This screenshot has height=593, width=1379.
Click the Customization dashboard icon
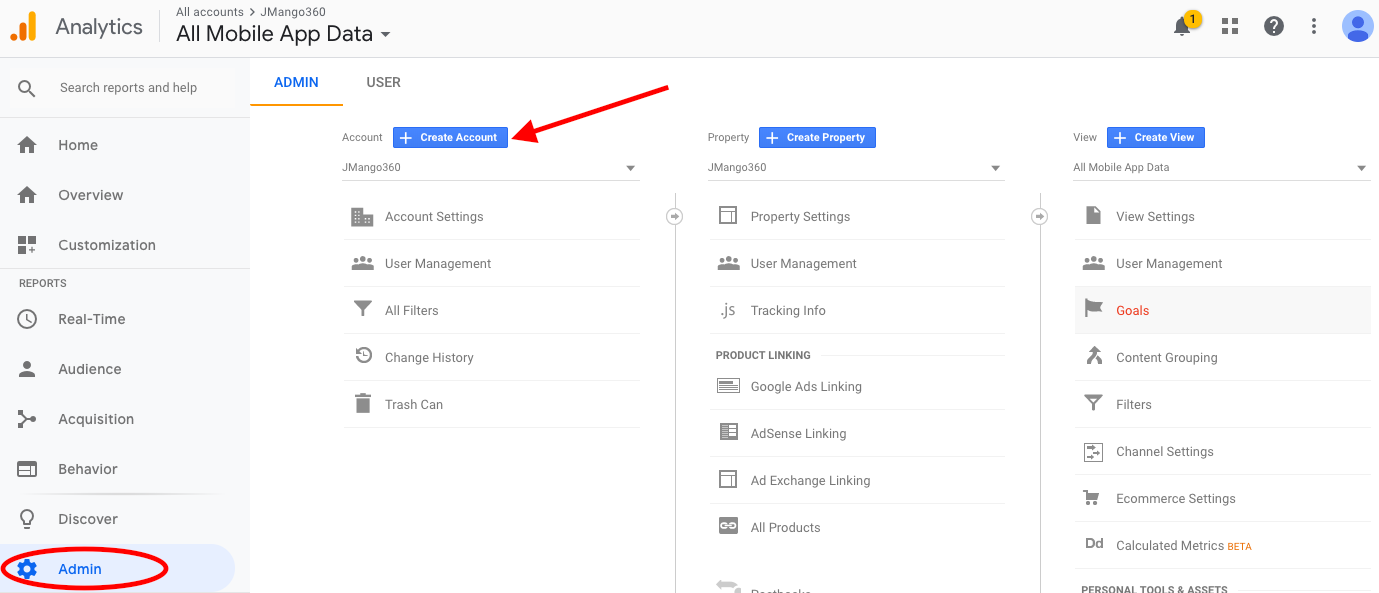tap(27, 245)
